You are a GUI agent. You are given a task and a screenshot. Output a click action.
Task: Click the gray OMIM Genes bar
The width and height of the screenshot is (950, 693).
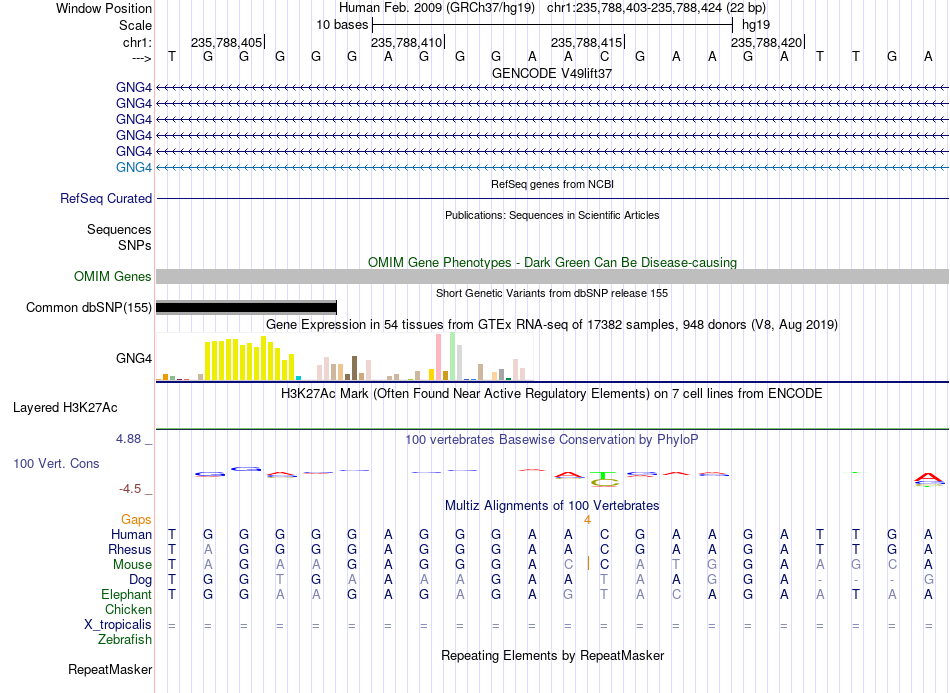coord(552,276)
